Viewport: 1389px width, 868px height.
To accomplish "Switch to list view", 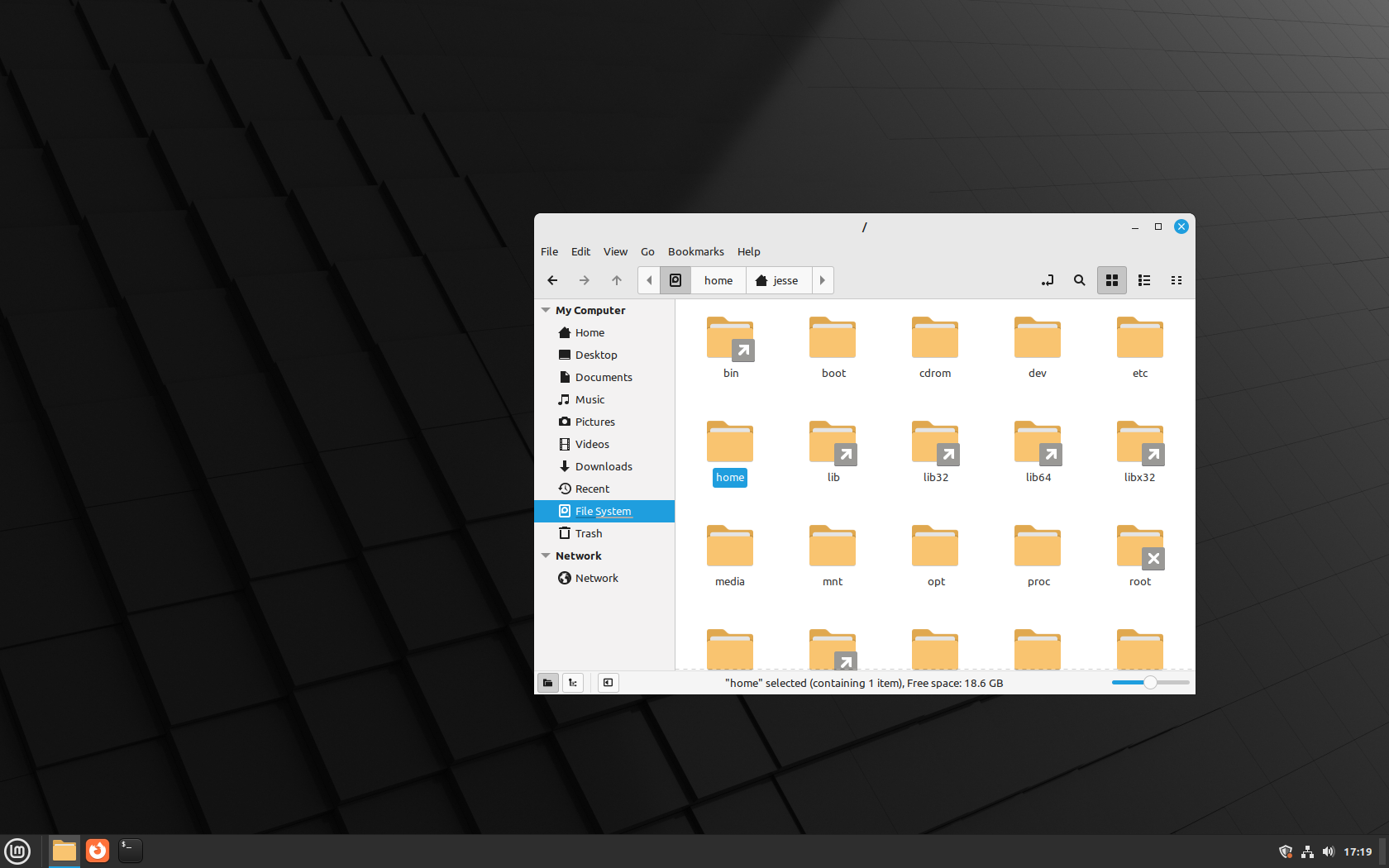I will click(x=1144, y=280).
